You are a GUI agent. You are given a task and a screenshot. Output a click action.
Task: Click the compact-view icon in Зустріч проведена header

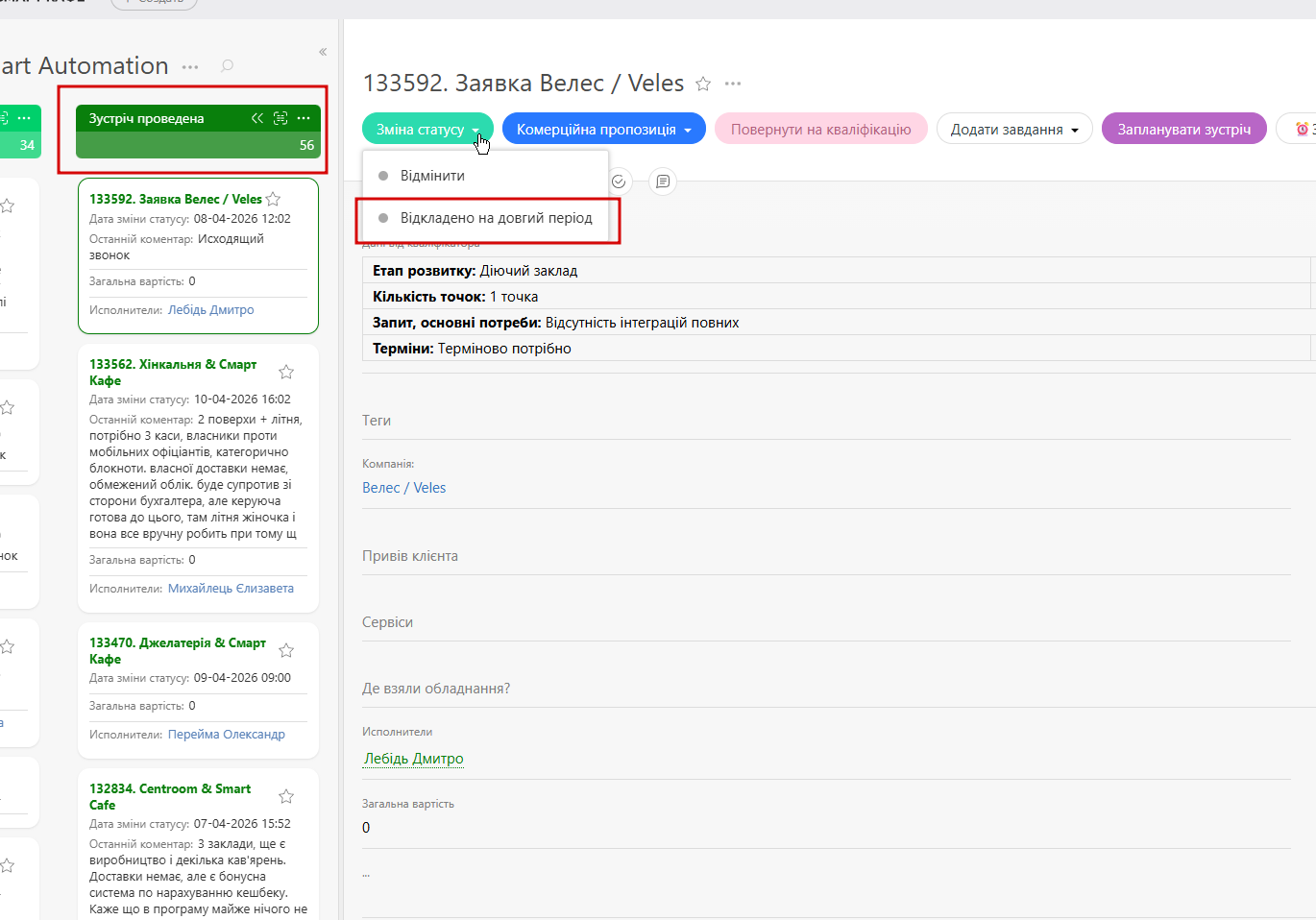280,118
